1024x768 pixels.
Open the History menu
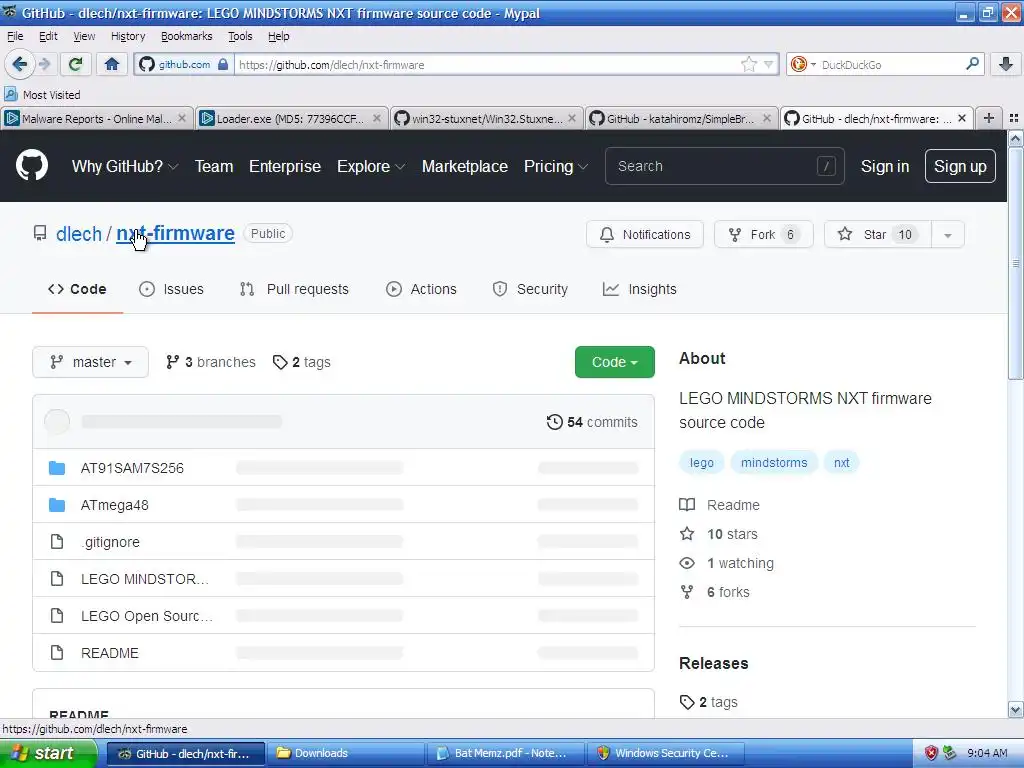click(x=128, y=36)
